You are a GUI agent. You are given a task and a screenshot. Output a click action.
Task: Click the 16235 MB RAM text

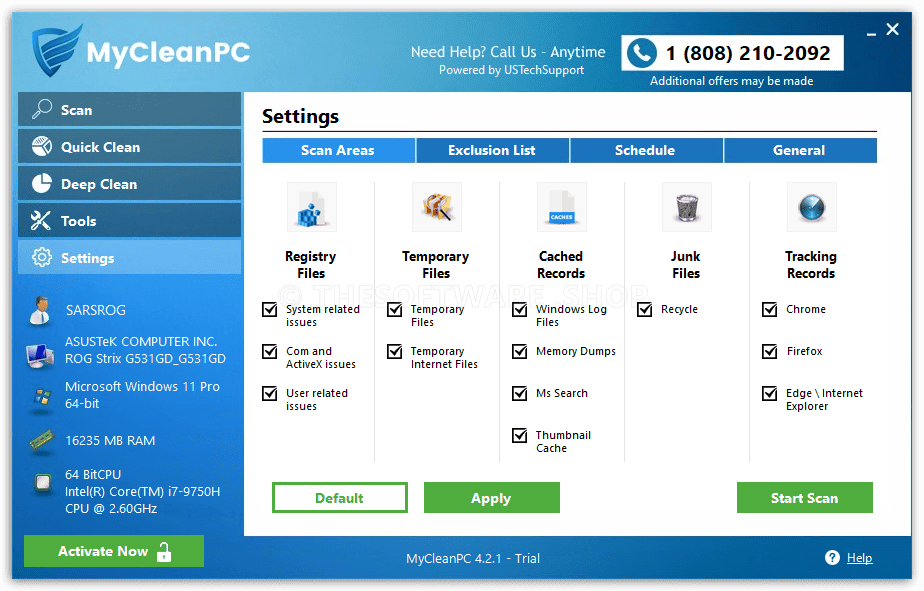click(x=110, y=441)
